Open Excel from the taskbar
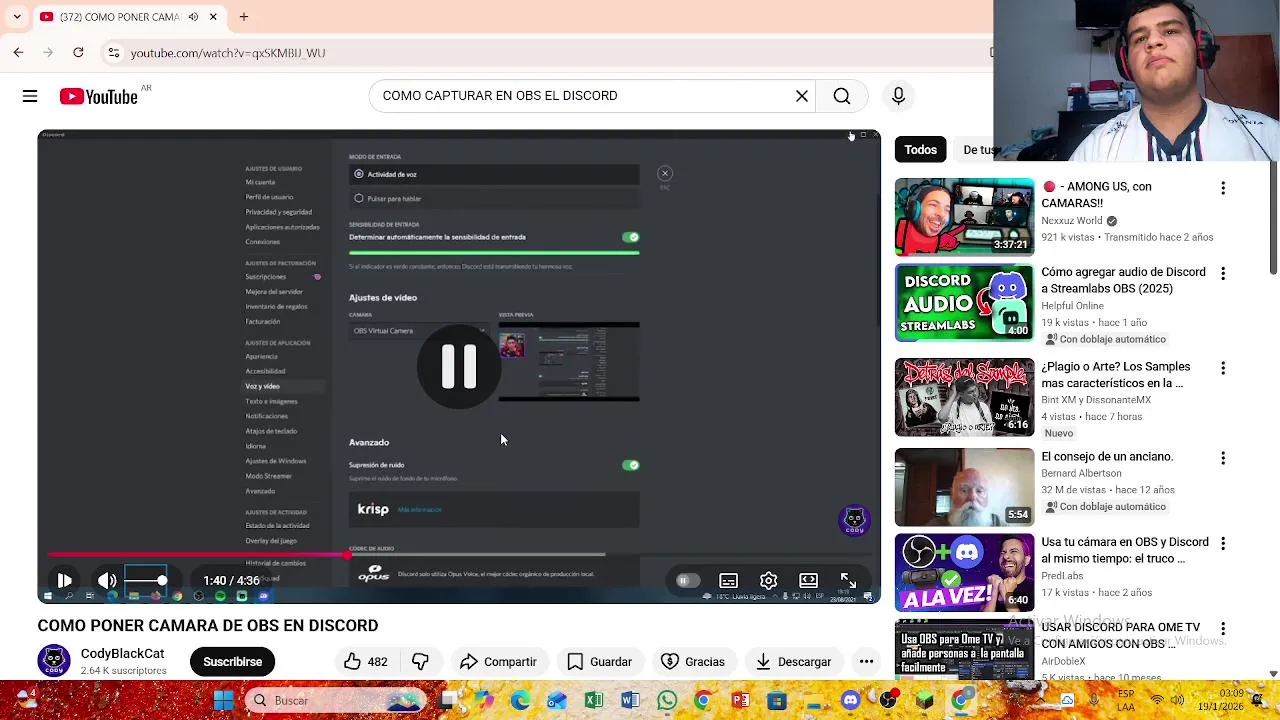This screenshot has height=720, width=1280. (594, 700)
